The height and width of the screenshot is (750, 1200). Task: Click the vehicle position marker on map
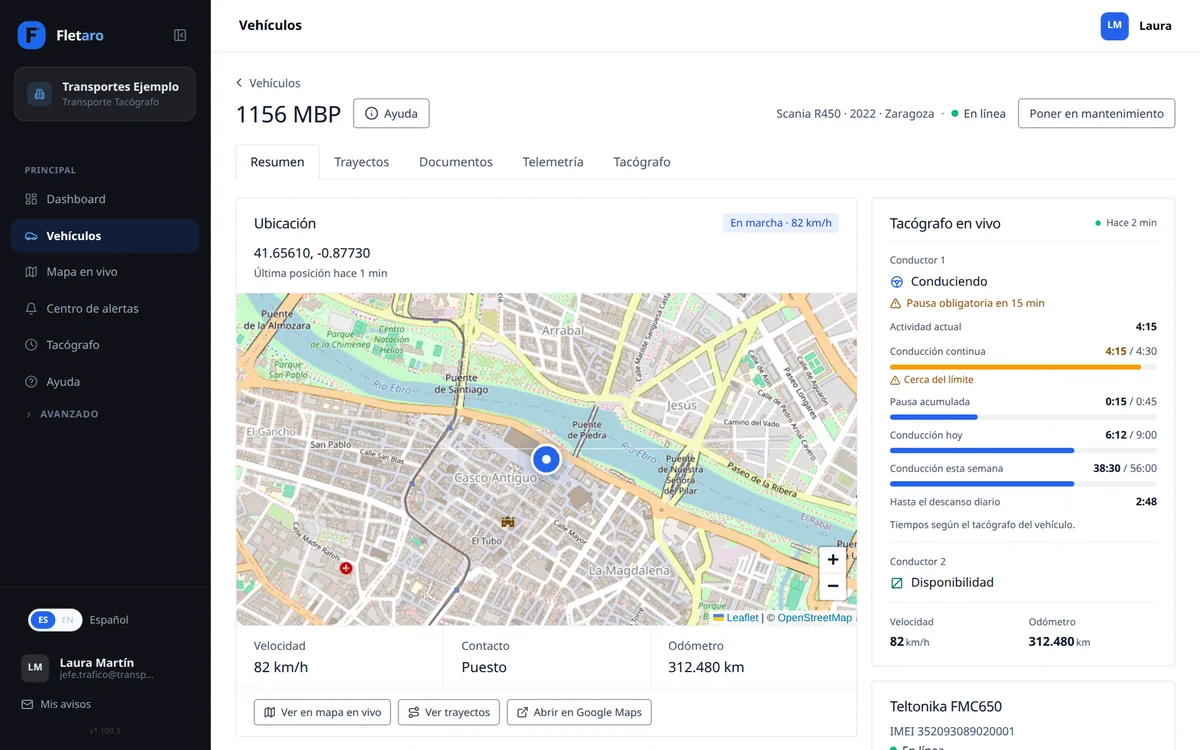coord(546,459)
